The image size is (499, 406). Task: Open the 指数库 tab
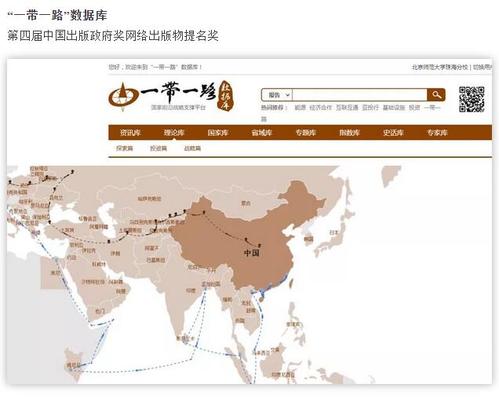tap(350, 133)
